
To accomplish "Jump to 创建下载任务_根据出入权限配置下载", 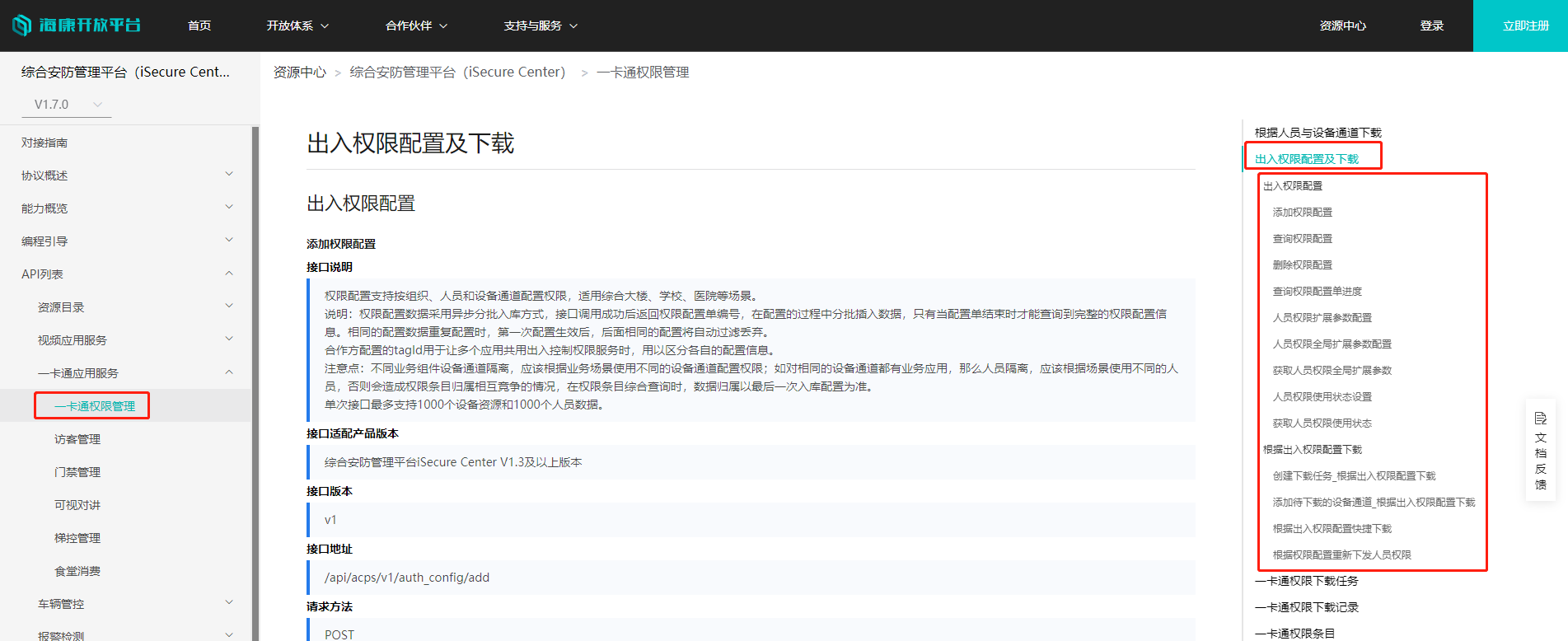I will click(x=1354, y=476).
